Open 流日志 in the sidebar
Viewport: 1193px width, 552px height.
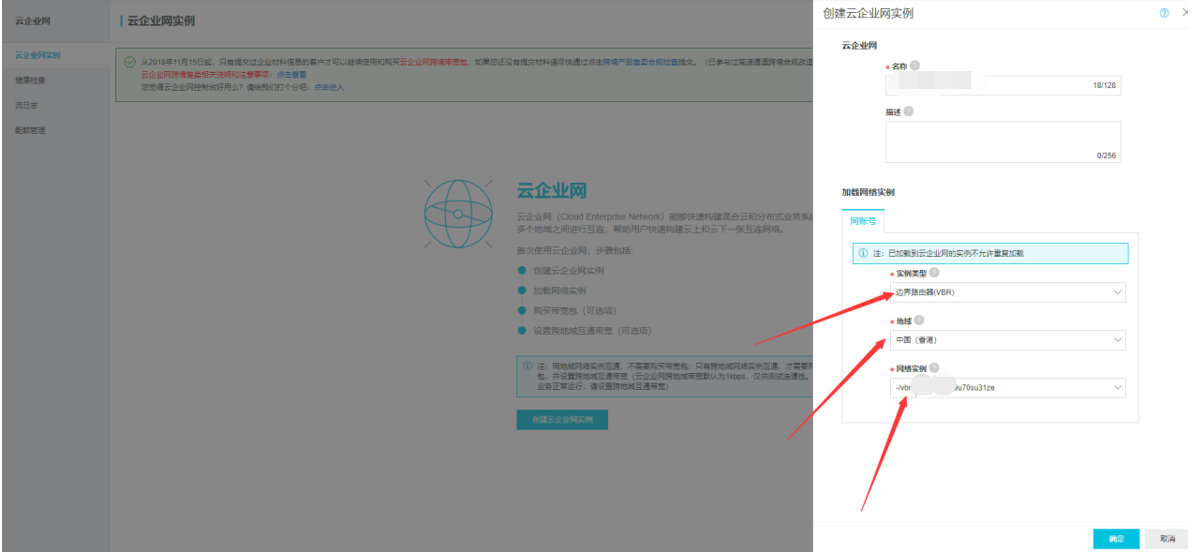point(27,105)
